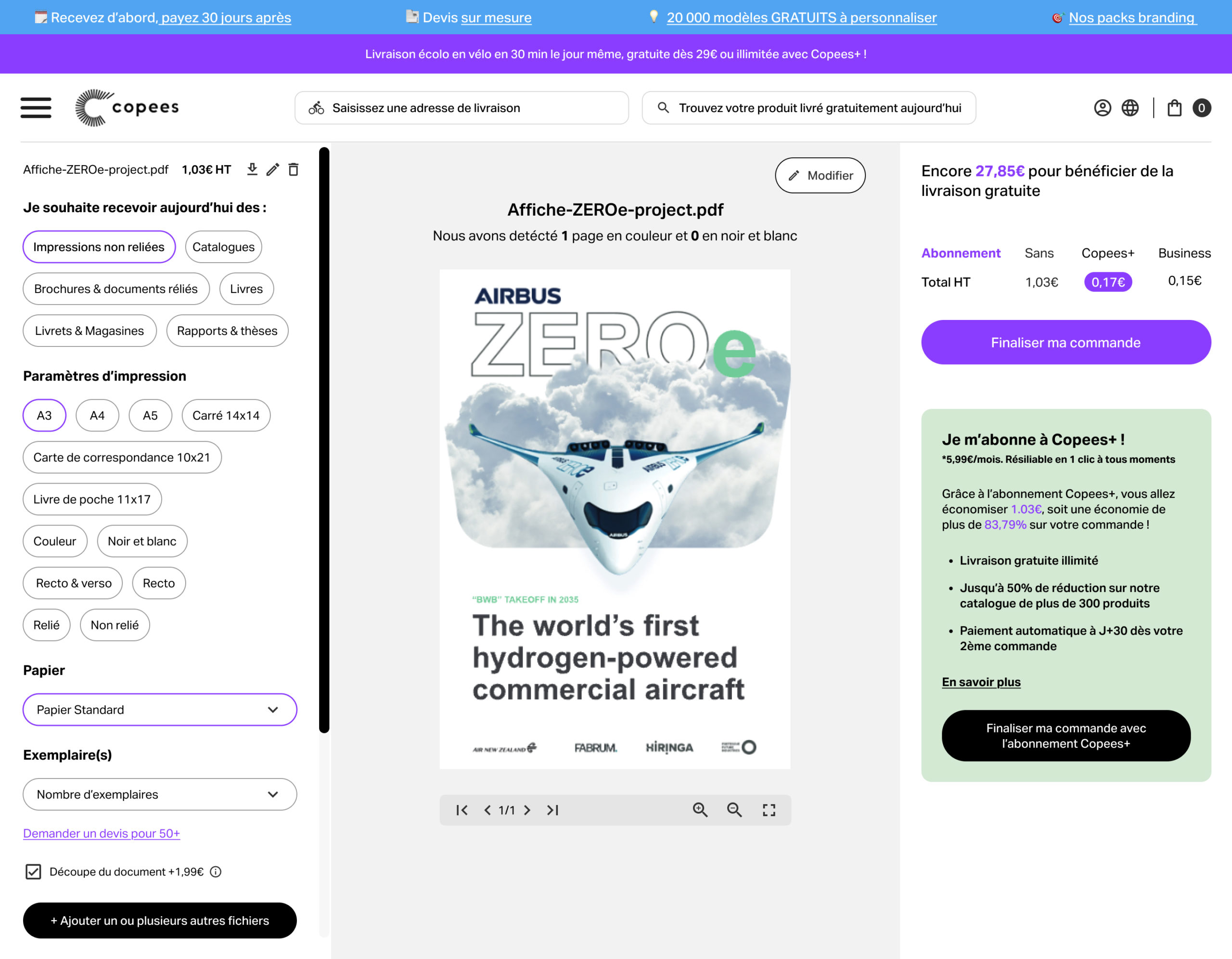Open the En savoir plus link
Image resolution: width=1232 pixels, height=959 pixels.
pos(981,682)
